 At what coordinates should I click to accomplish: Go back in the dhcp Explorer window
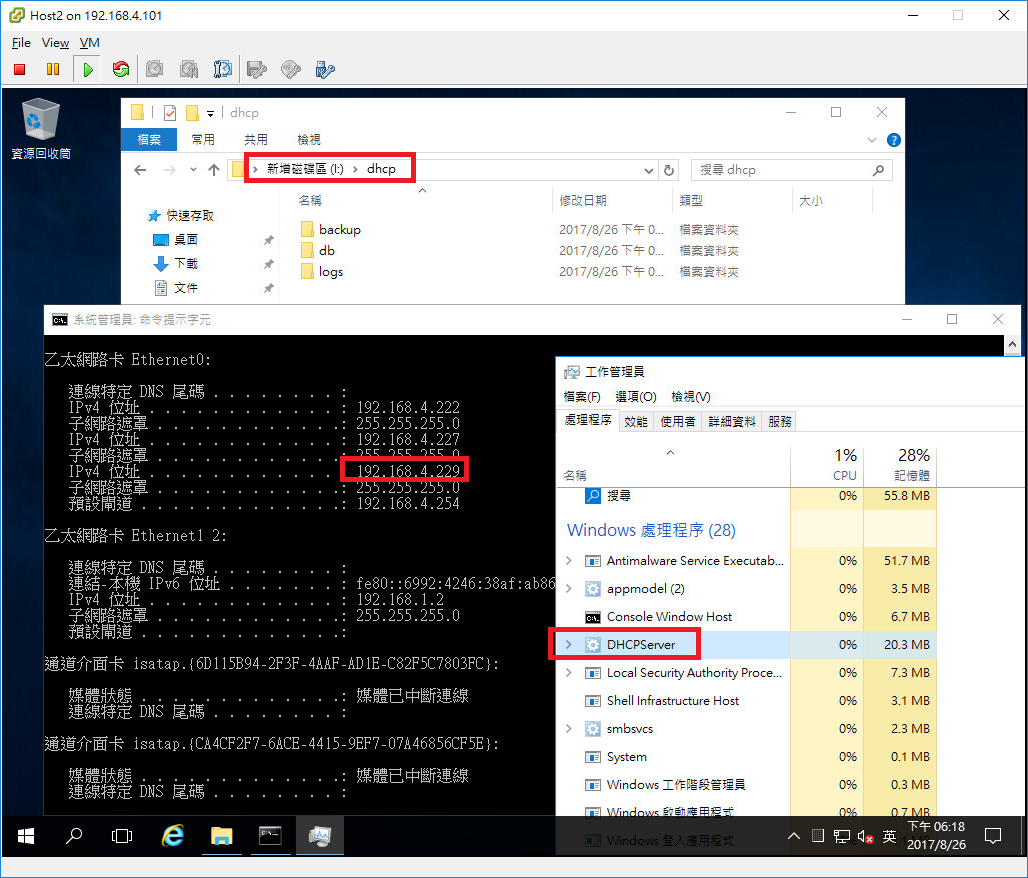click(140, 170)
